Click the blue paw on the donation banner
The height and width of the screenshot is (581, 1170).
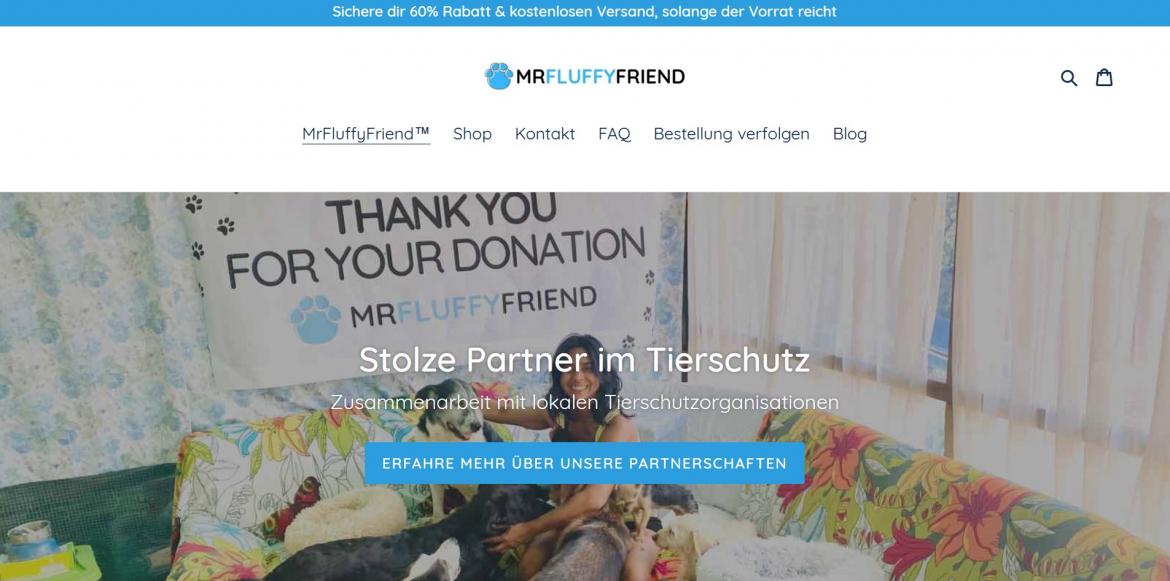click(316, 318)
